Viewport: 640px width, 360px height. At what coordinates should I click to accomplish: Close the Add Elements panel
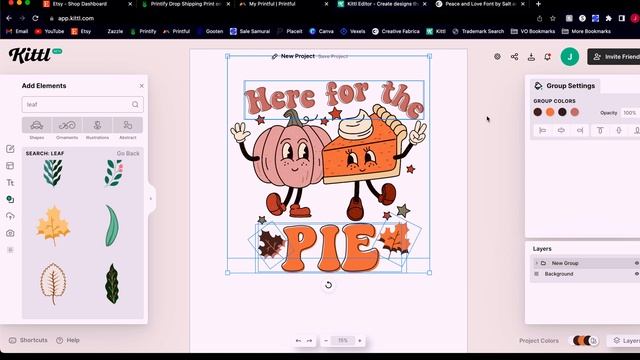[x=142, y=86]
